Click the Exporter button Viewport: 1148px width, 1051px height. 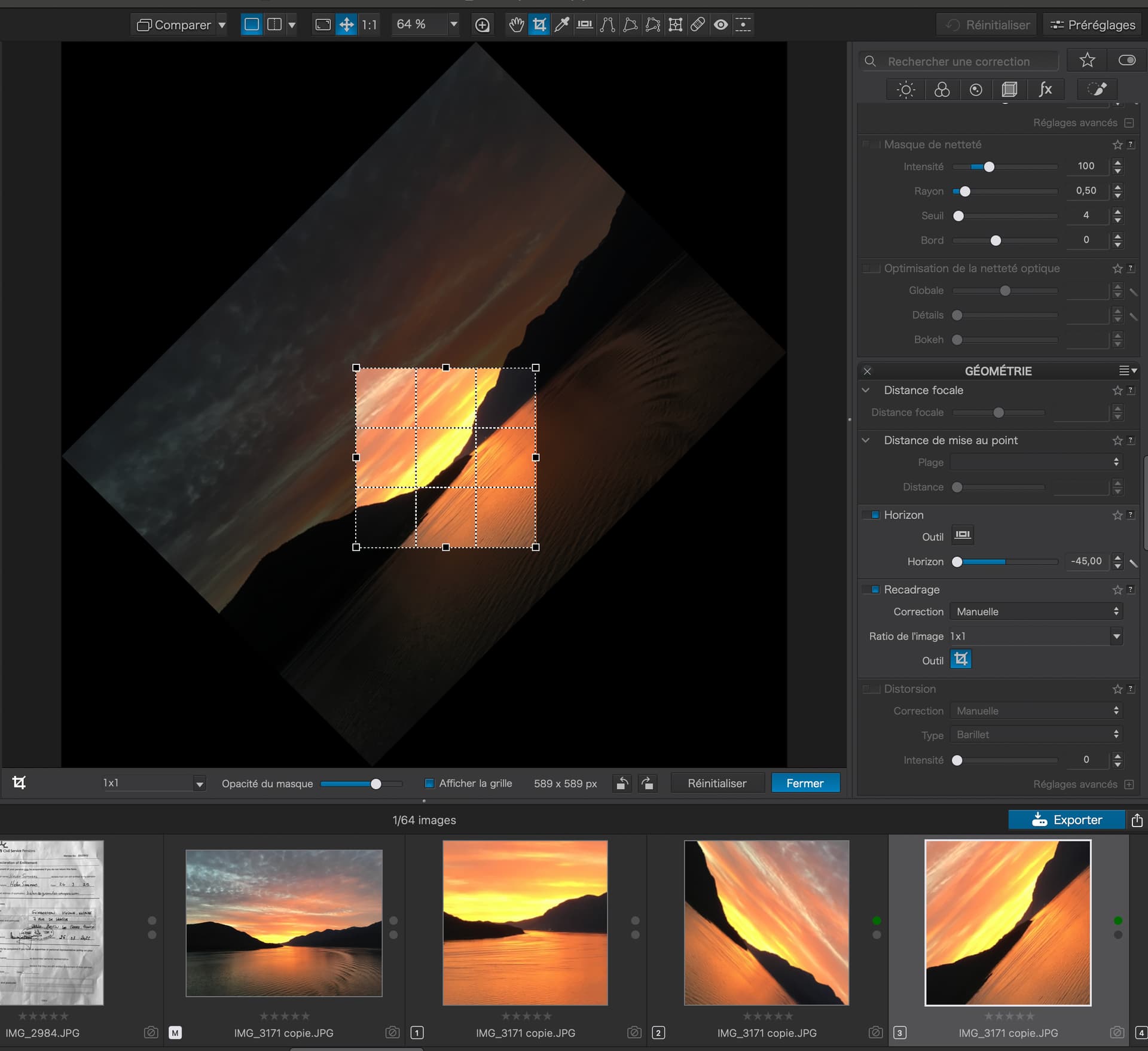click(1066, 820)
